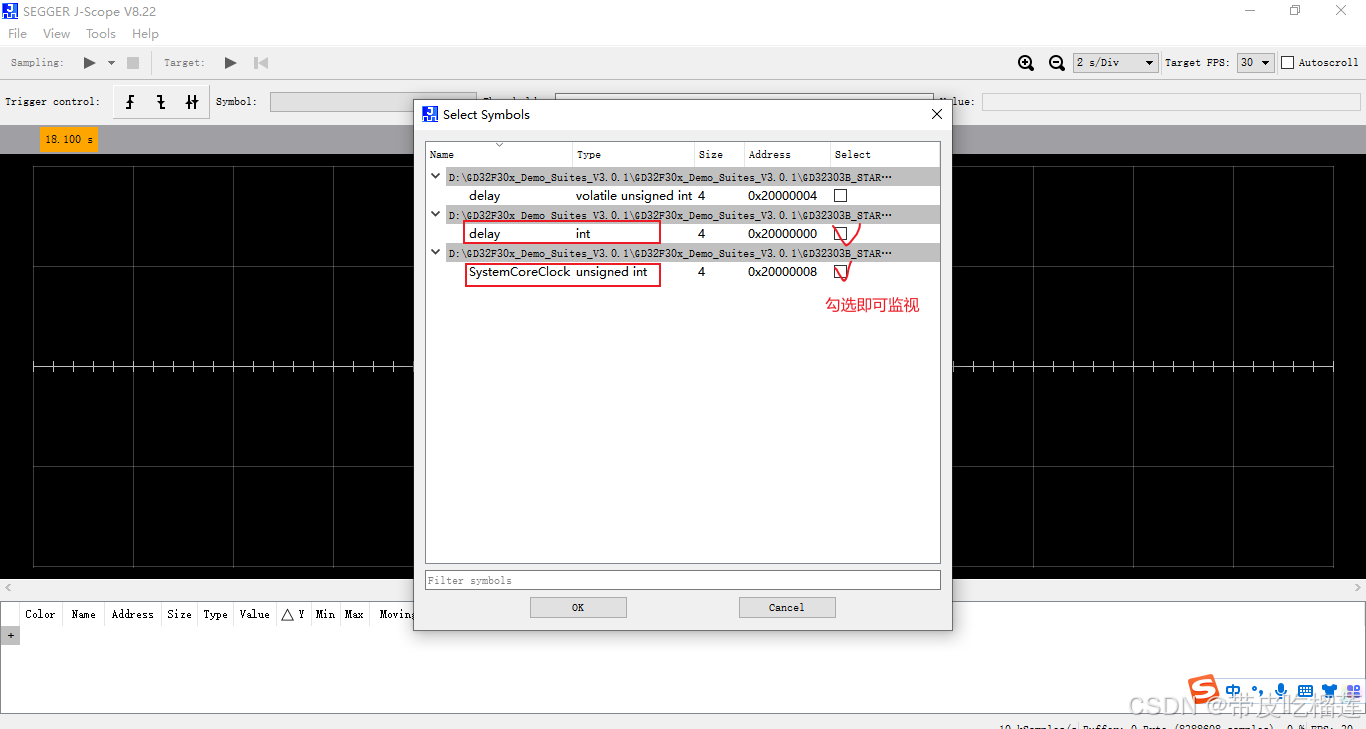Open the Target FPS 30 dropdown
1366x729 pixels.
click(x=1255, y=63)
